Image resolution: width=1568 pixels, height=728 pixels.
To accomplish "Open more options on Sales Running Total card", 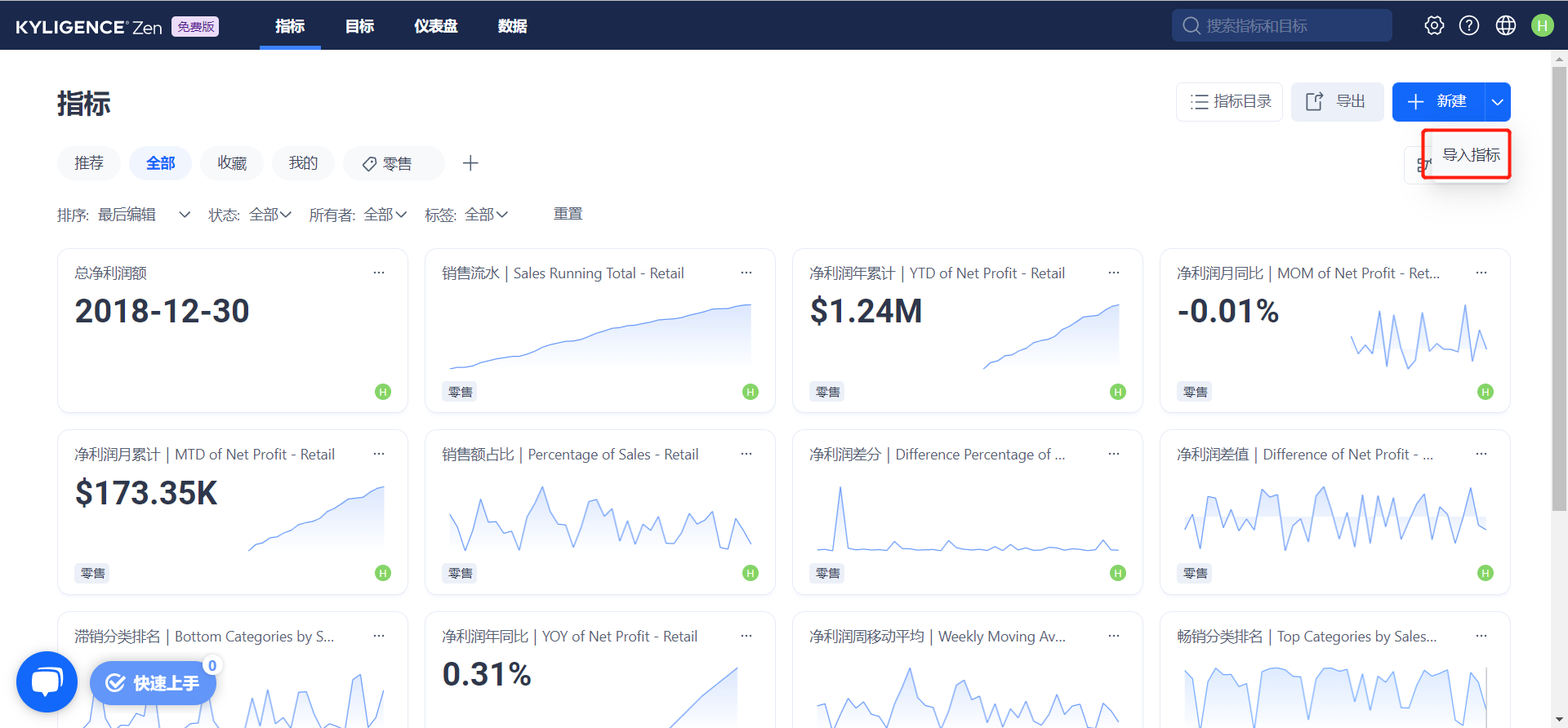I will click(x=746, y=273).
